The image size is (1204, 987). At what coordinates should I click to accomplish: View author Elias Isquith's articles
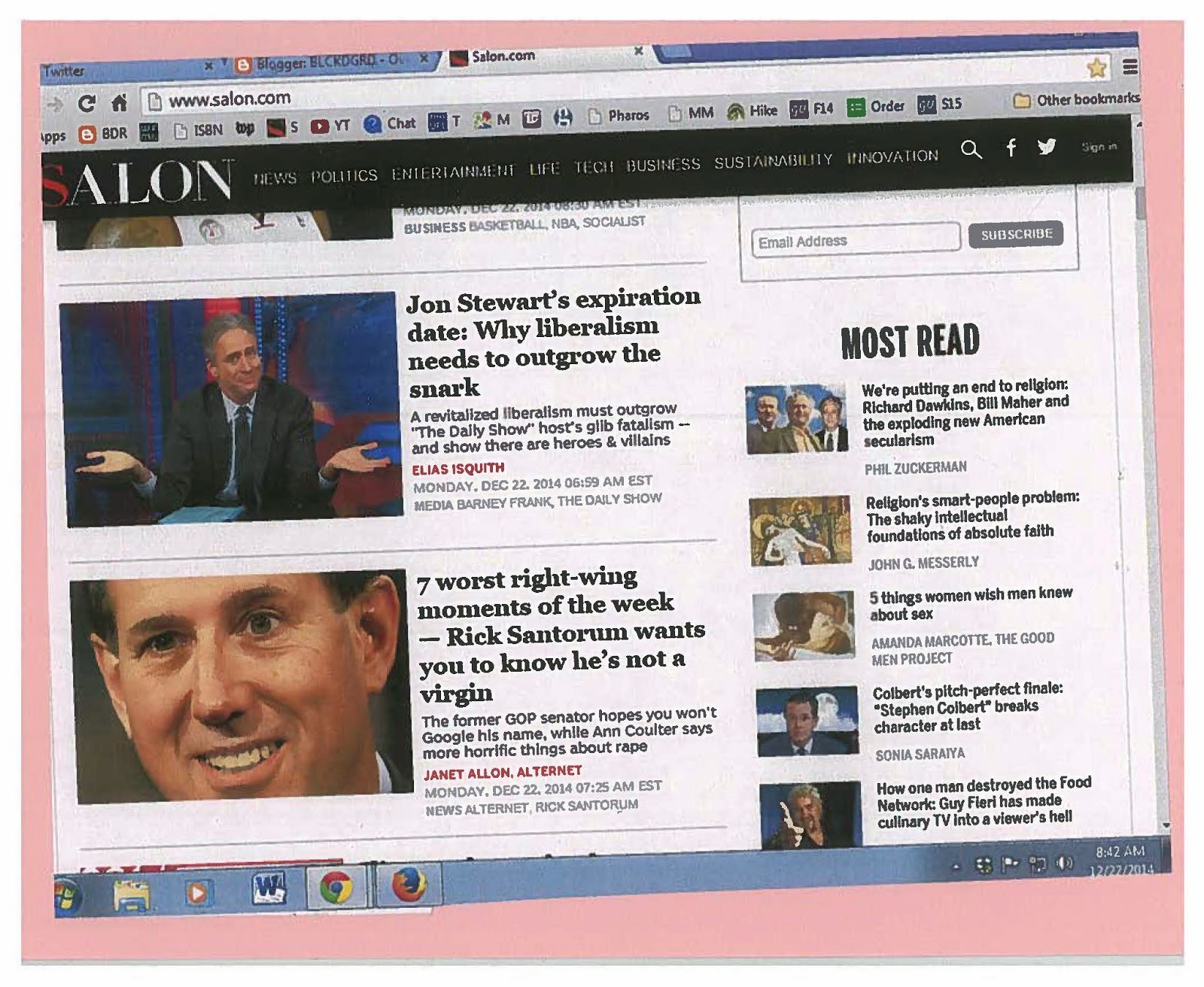[x=458, y=469]
